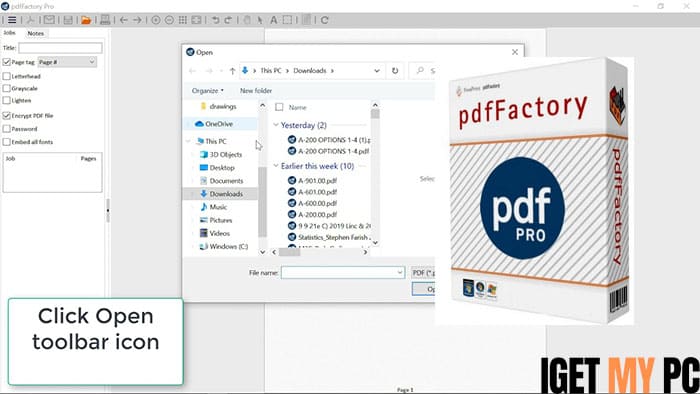This screenshot has width=700, height=394.
Task: Open the address bar path dropdown
Action: click(377, 71)
